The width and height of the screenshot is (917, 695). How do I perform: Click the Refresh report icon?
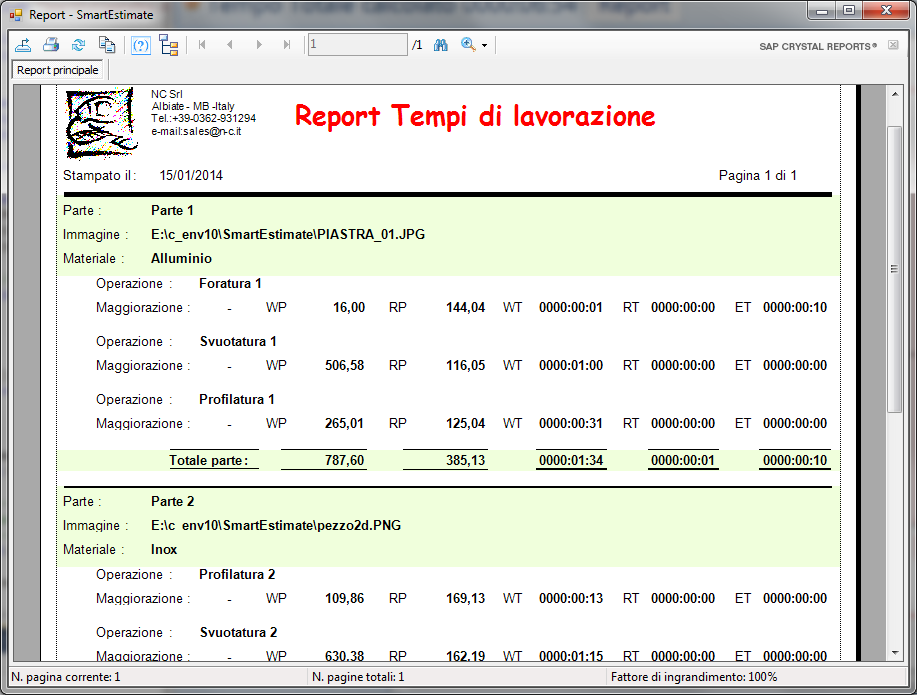pyautogui.click(x=78, y=44)
